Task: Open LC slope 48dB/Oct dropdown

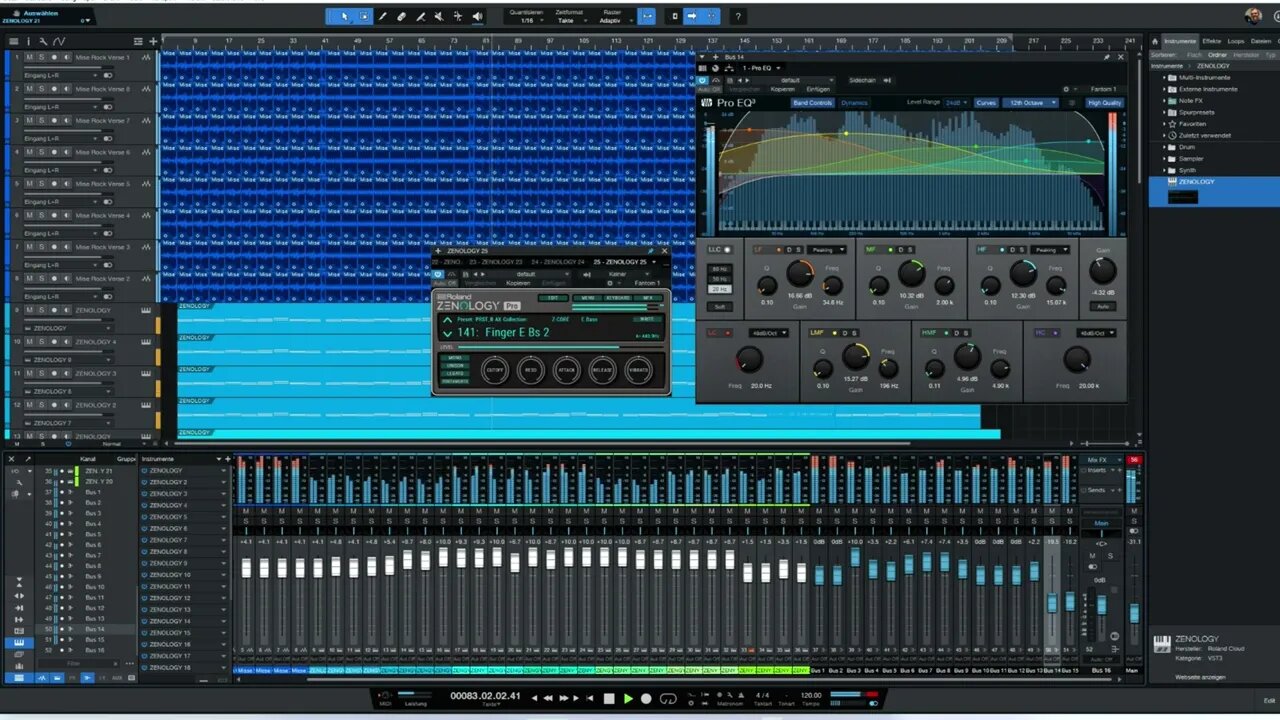Action: [768, 333]
